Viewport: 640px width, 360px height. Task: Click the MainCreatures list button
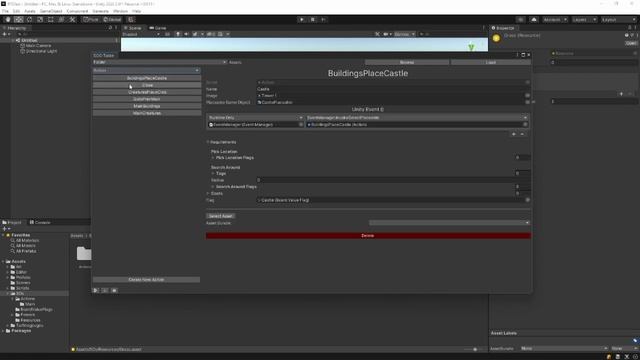(147, 113)
